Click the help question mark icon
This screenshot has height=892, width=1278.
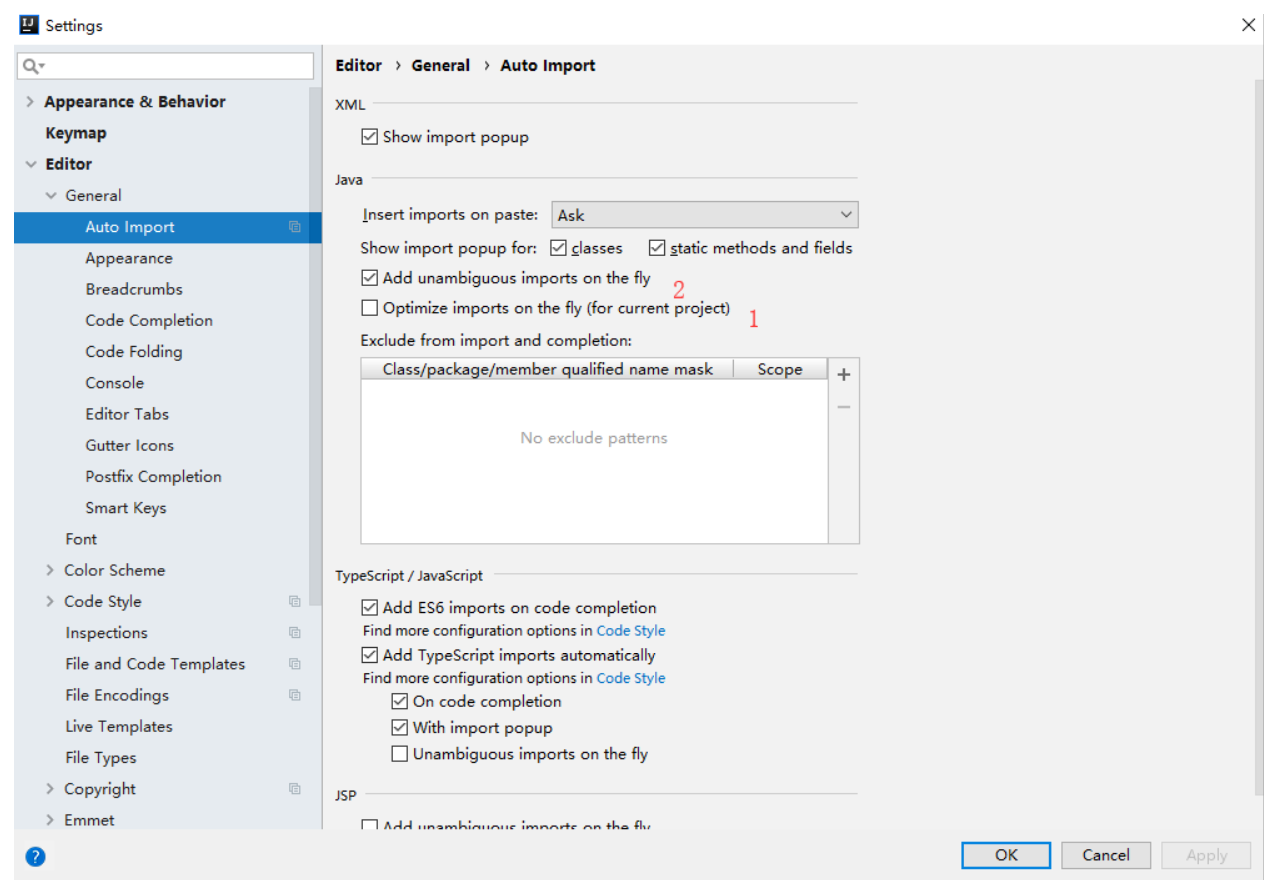click(34, 857)
